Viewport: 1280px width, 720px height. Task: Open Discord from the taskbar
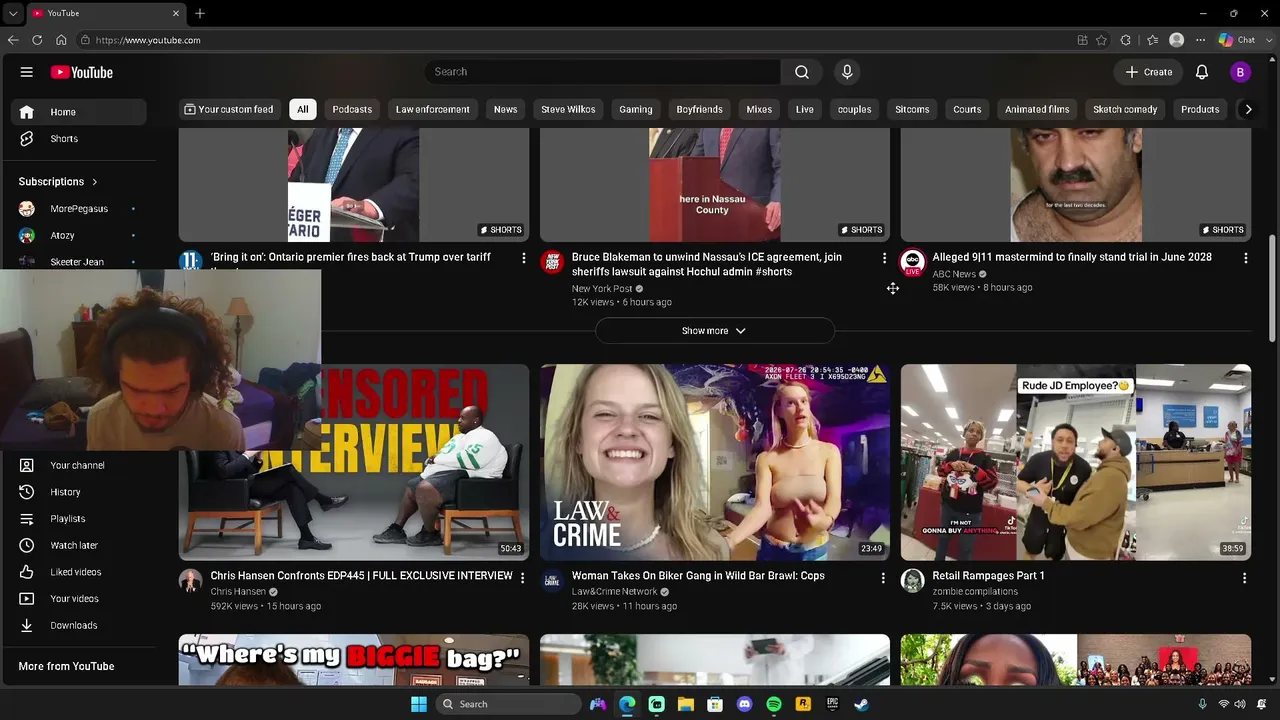pyautogui.click(x=744, y=704)
